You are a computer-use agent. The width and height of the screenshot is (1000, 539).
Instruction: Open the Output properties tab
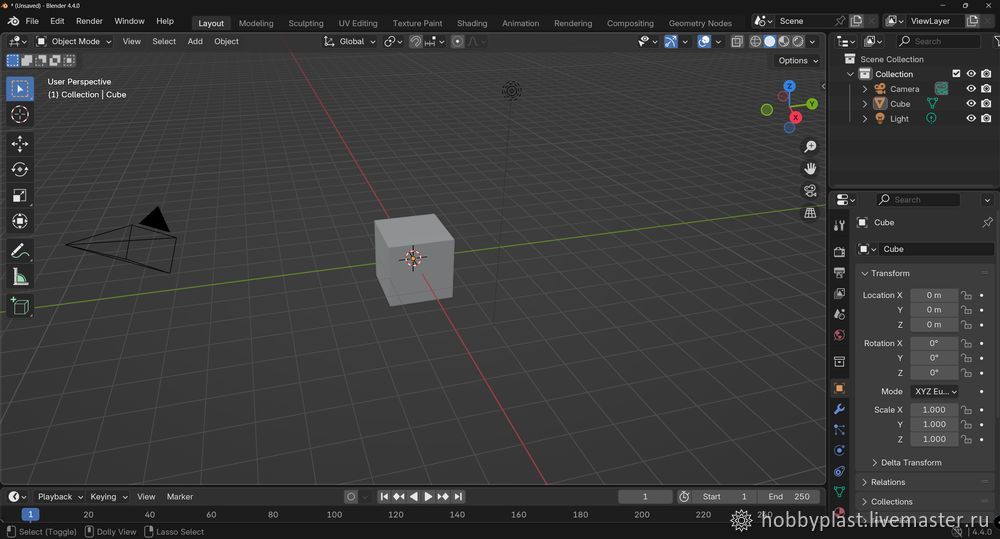point(839,273)
